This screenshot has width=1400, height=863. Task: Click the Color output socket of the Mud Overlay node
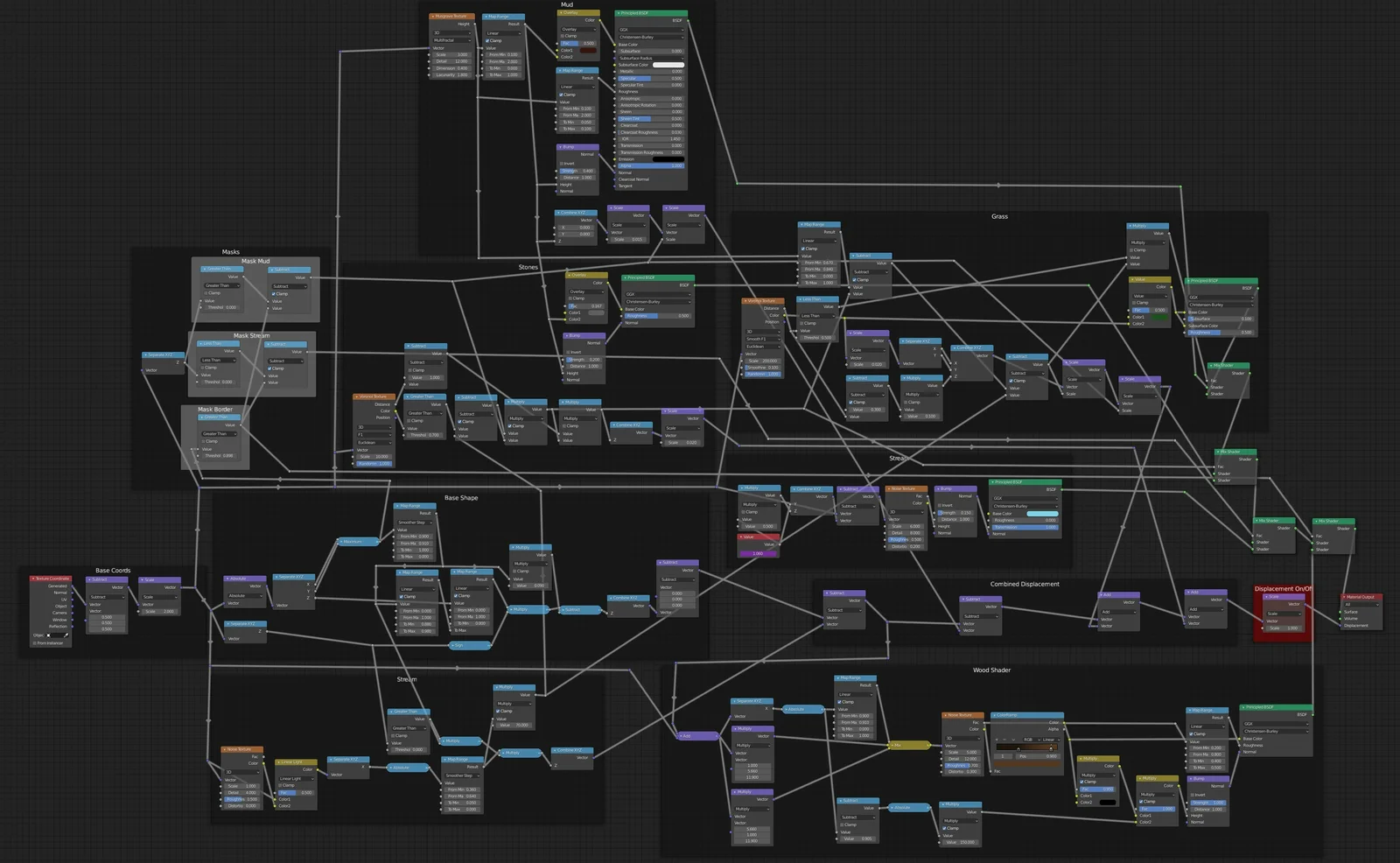(599, 20)
